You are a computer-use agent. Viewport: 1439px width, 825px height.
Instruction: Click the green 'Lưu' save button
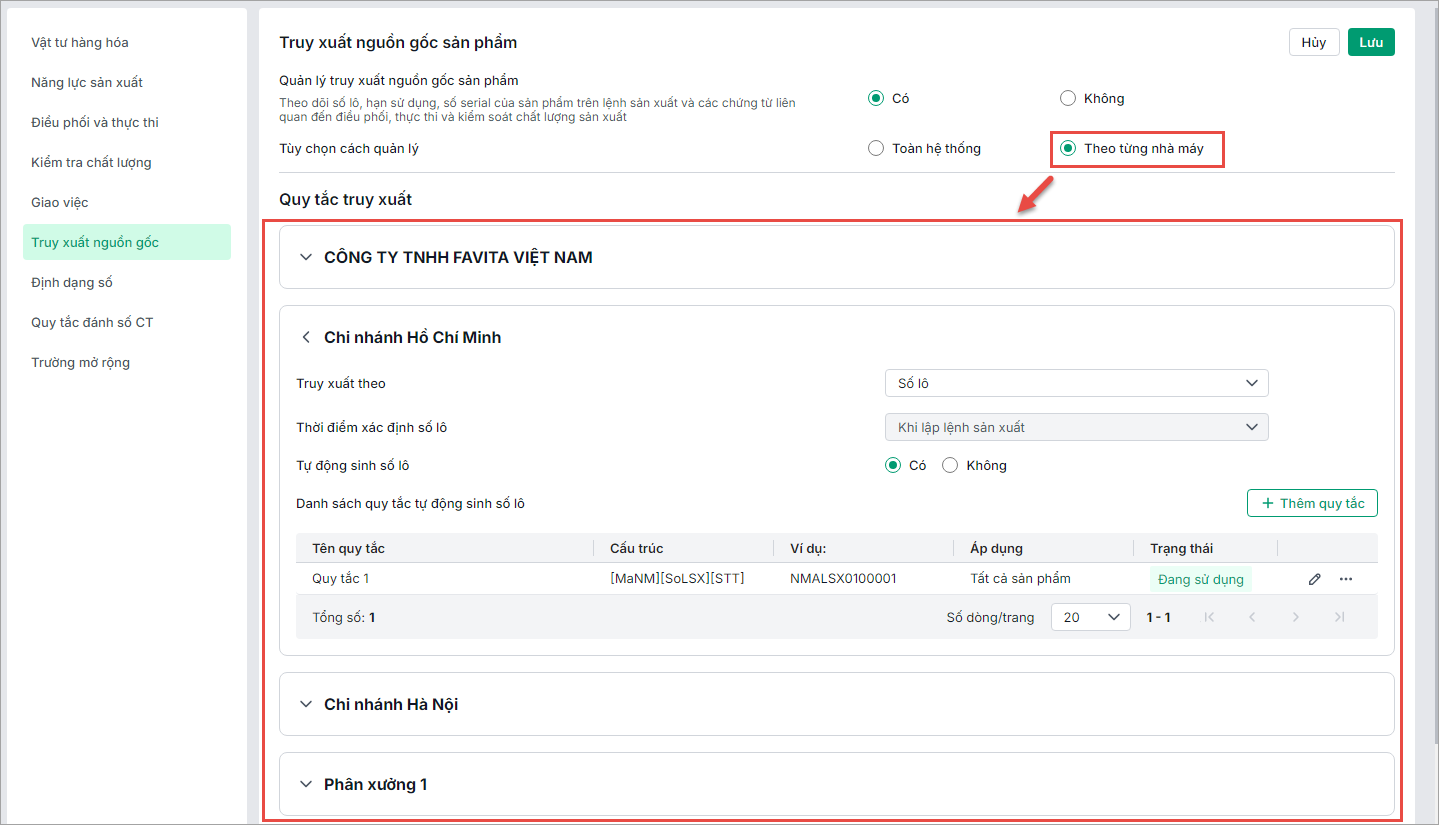coord(1371,42)
